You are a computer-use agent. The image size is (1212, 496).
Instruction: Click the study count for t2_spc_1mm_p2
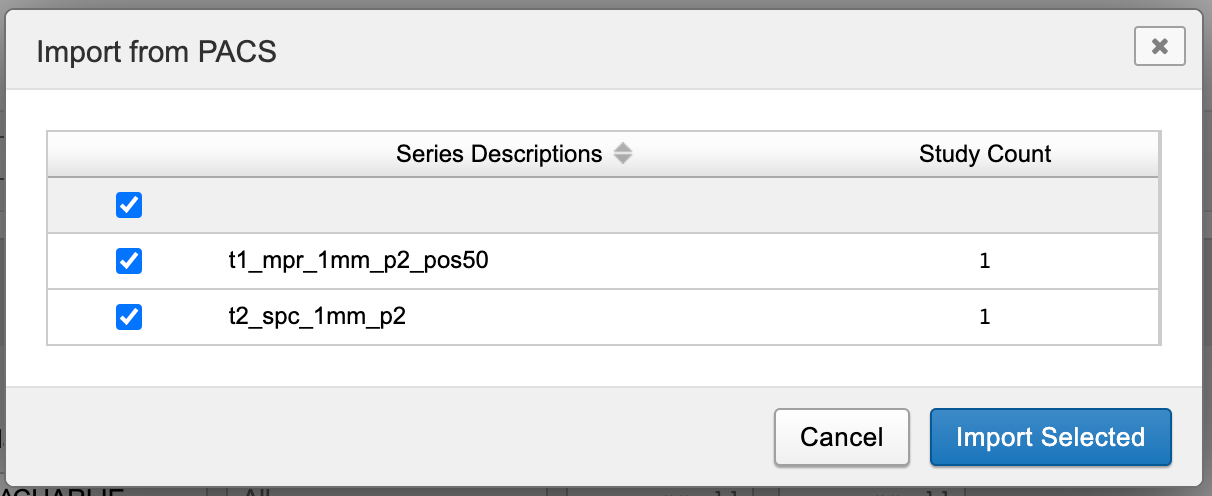(985, 318)
